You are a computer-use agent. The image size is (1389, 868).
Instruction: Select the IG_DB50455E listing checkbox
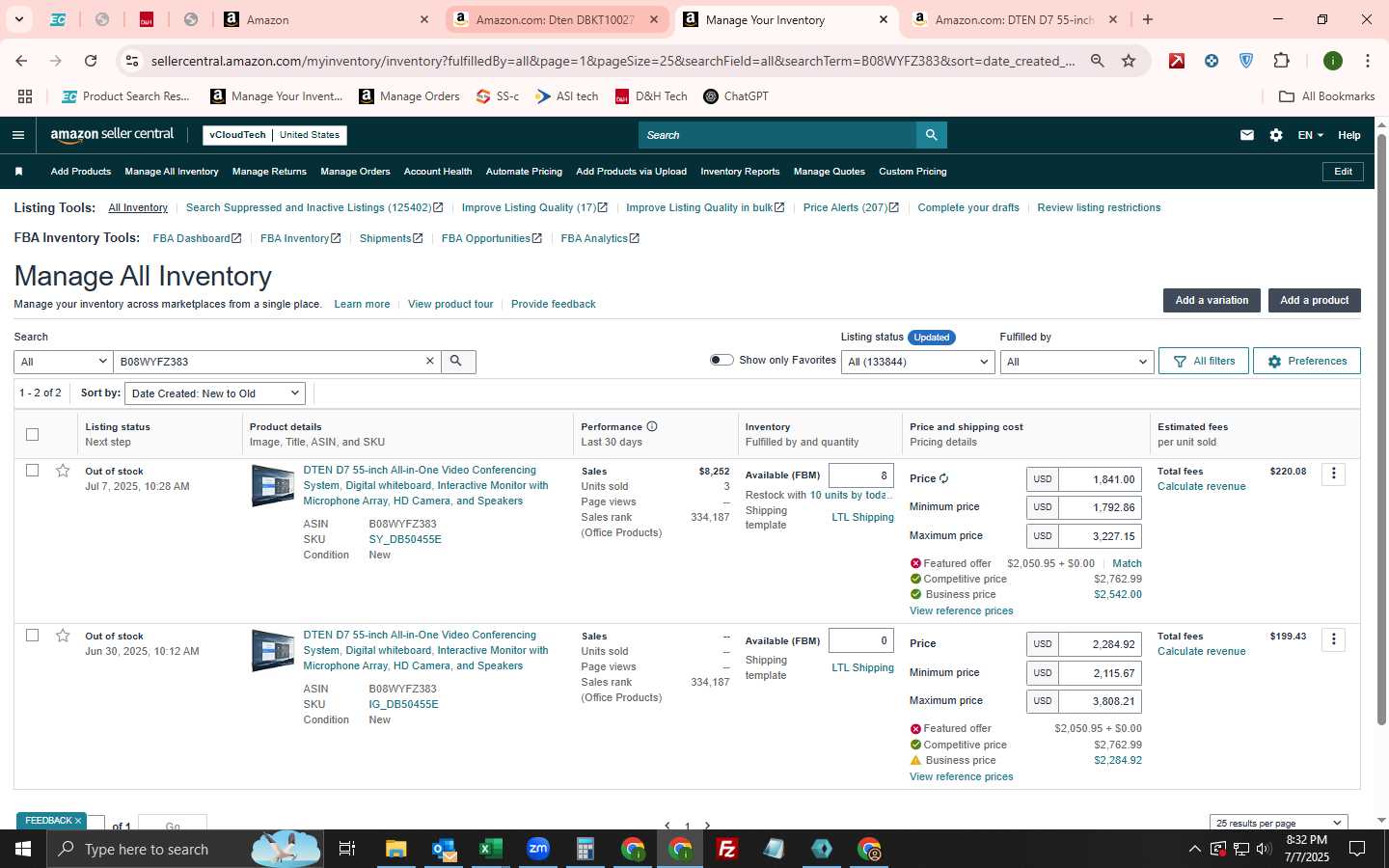(x=32, y=636)
